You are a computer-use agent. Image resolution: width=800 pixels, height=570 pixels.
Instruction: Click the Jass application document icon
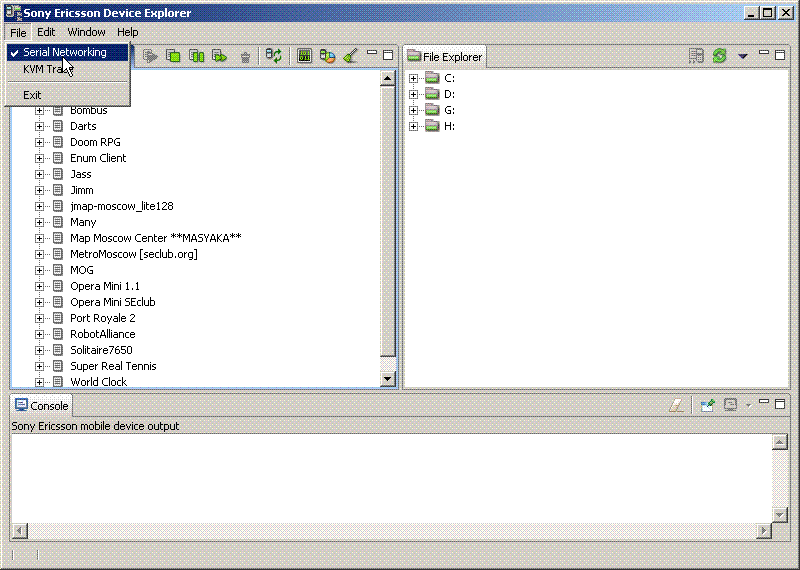click(58, 174)
